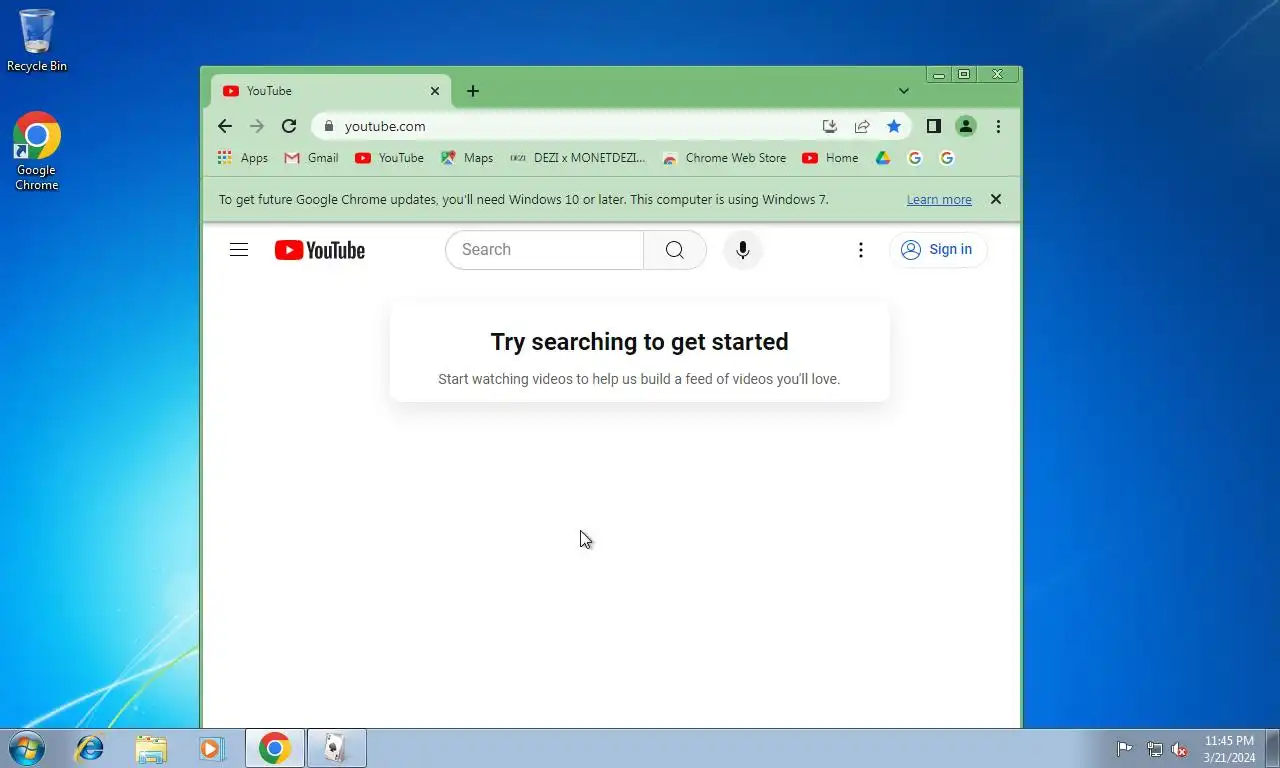Expand the tab search chevron
The image size is (1280, 768).
904,91
